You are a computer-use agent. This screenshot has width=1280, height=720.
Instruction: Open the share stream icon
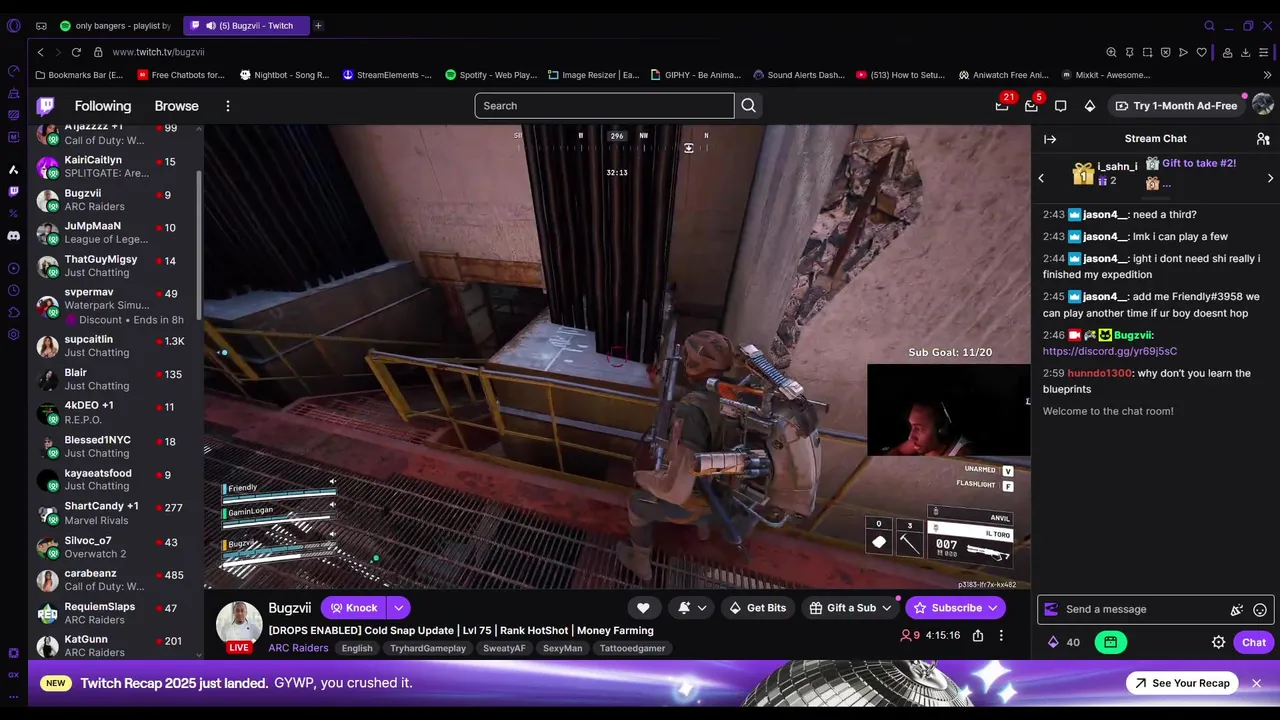tap(978, 635)
